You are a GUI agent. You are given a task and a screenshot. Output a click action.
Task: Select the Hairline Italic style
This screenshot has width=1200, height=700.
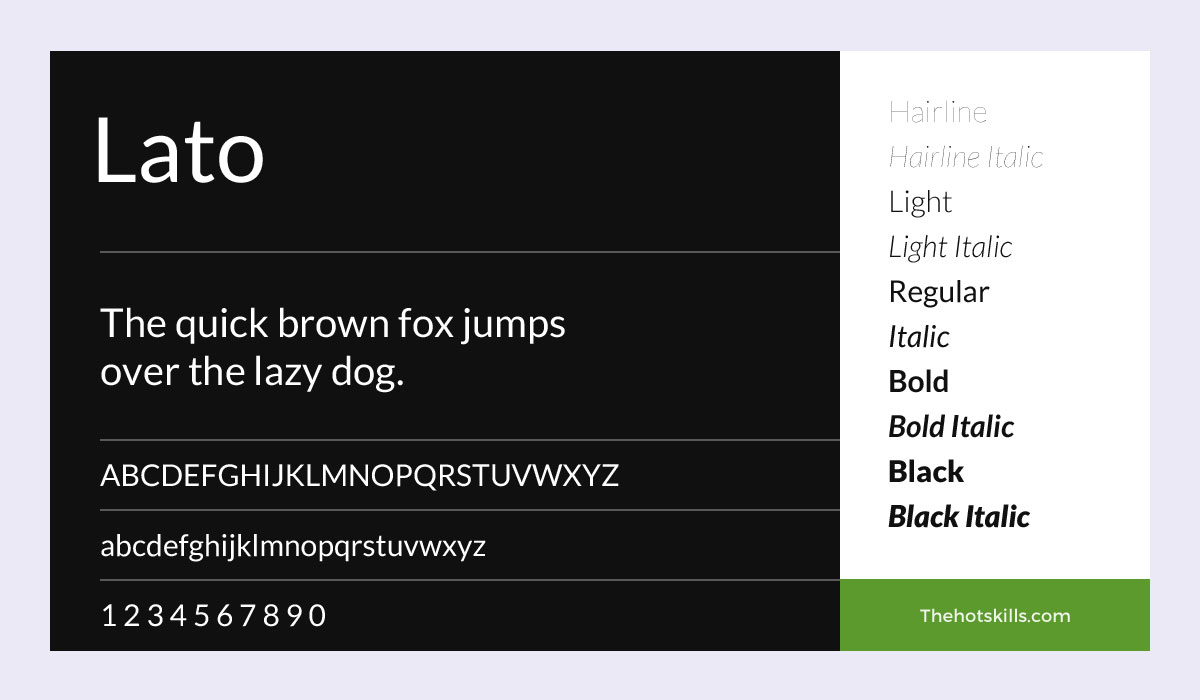pyautogui.click(x=966, y=157)
